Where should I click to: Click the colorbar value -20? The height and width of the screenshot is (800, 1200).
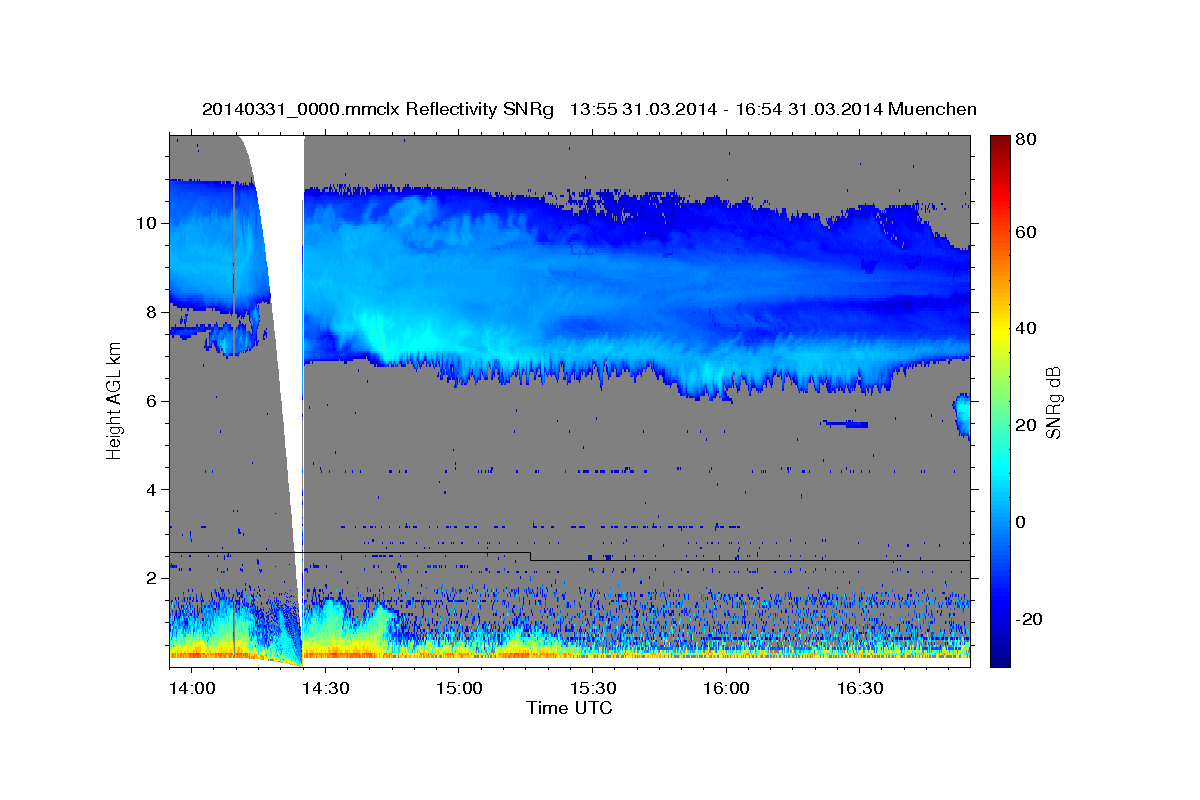(1031, 619)
